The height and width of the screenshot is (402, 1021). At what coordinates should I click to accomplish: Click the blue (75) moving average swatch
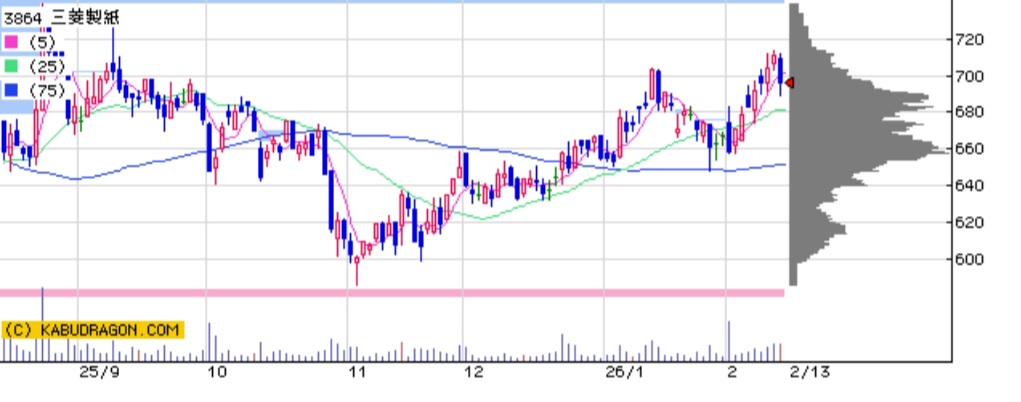[x=10, y=90]
